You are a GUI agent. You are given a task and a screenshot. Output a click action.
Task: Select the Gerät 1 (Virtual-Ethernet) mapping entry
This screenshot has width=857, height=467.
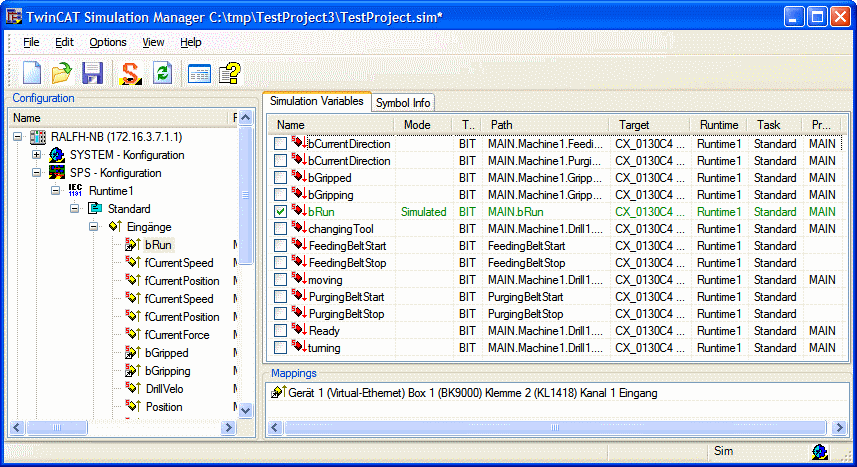[473, 393]
